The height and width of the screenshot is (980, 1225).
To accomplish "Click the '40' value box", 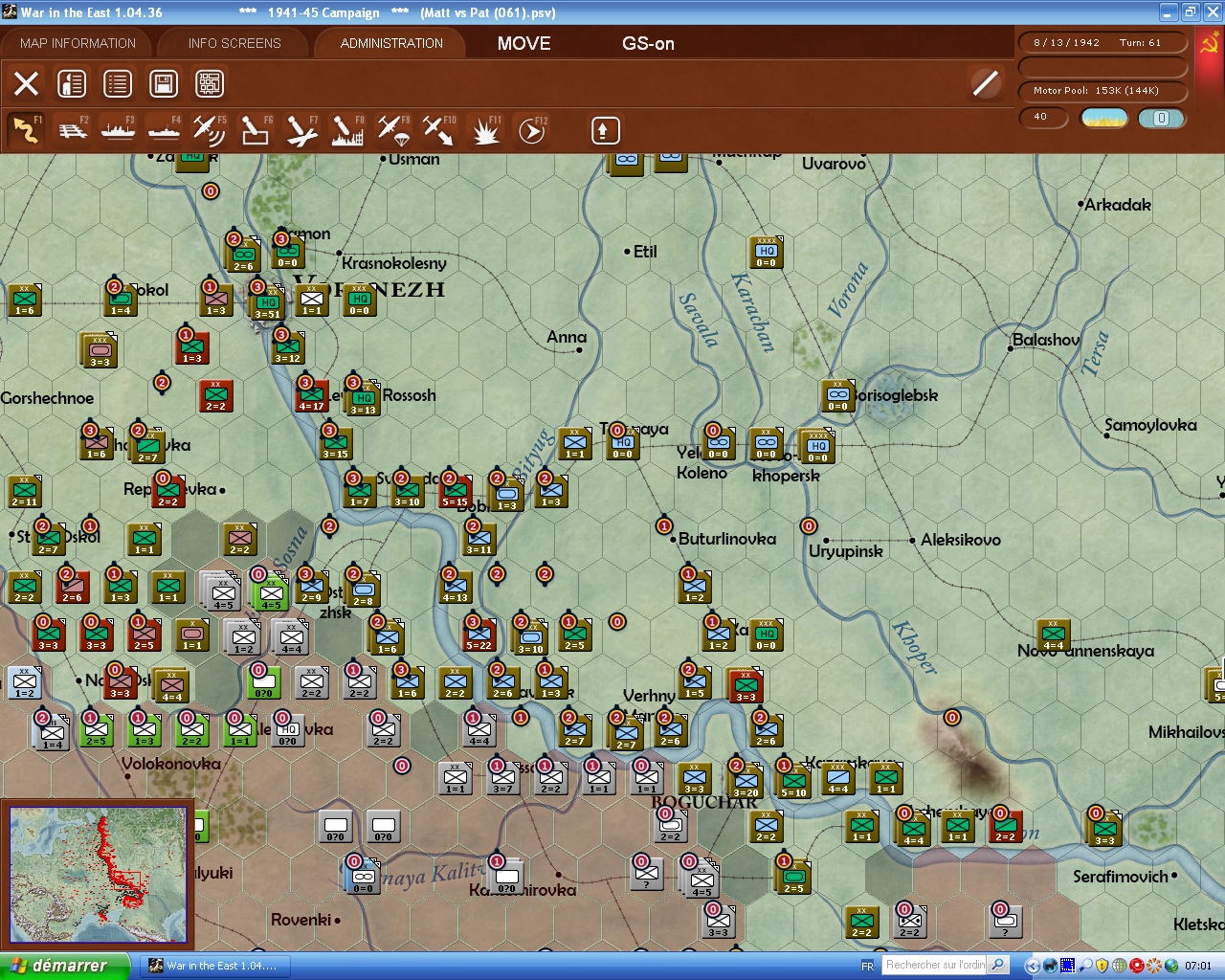I will coord(1045,118).
